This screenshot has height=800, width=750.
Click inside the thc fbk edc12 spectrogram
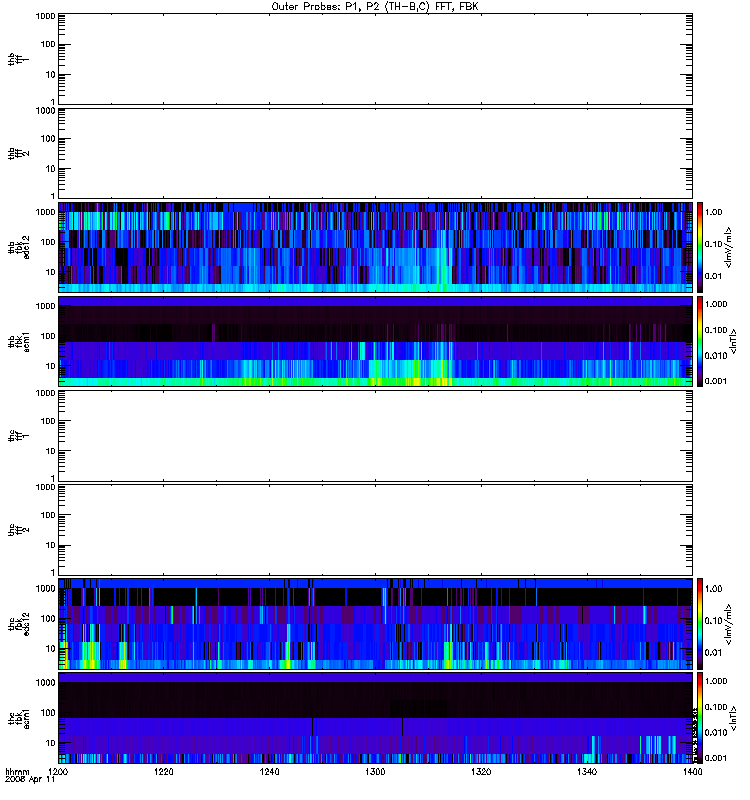point(375,624)
